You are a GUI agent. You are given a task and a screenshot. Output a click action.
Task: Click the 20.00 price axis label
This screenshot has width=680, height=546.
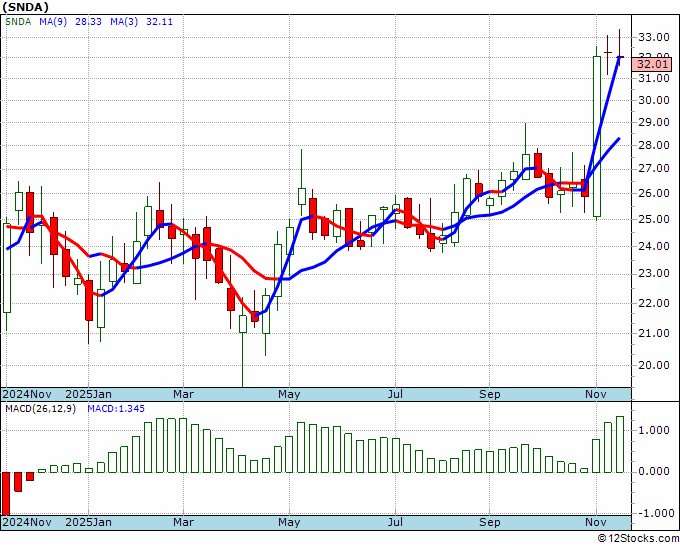pos(653,365)
